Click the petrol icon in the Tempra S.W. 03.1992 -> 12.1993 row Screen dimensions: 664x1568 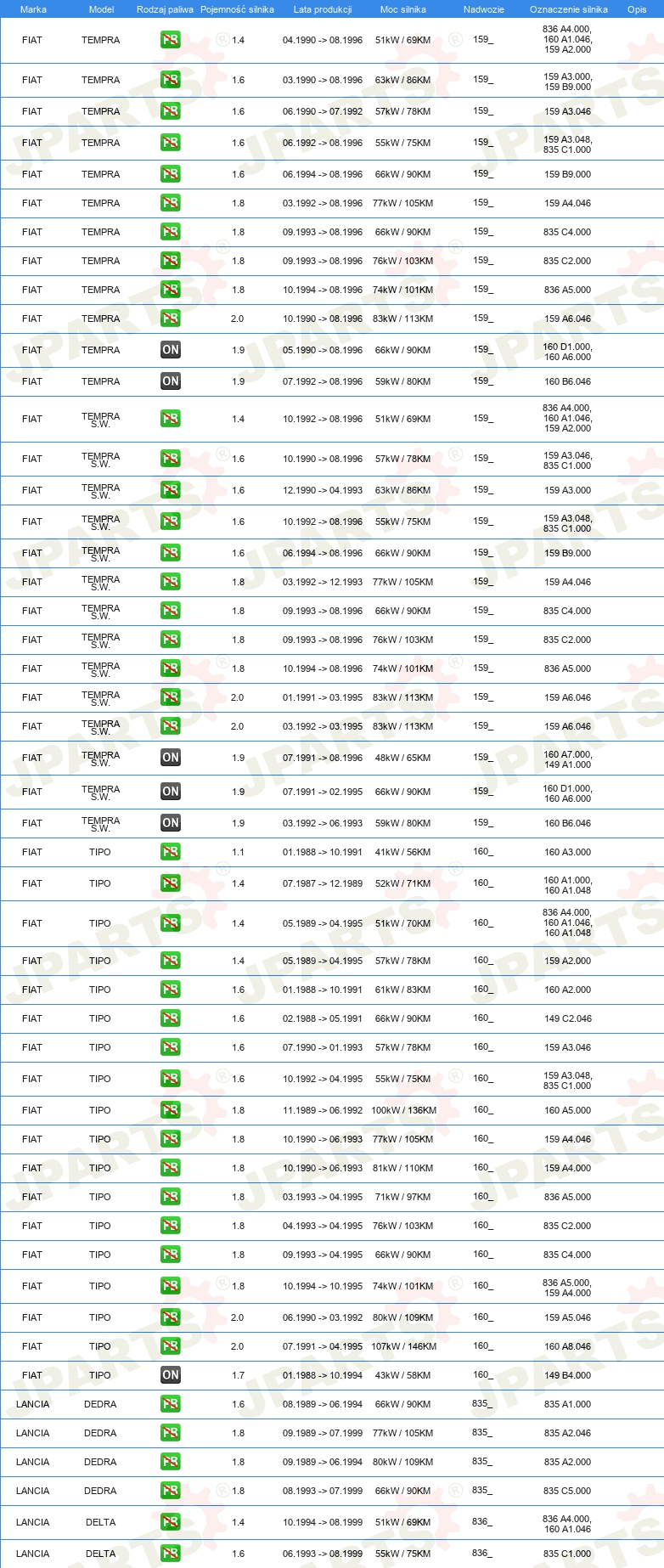(171, 582)
